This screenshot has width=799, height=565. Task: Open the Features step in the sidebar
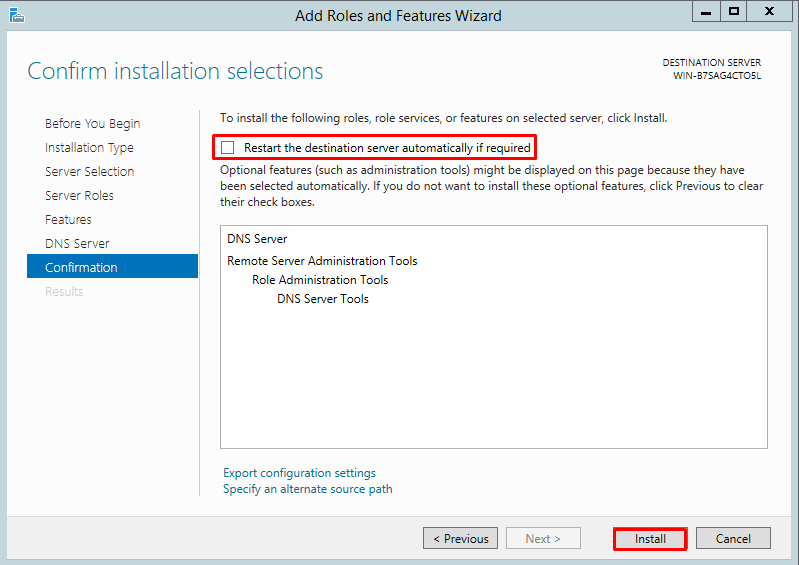(x=68, y=220)
